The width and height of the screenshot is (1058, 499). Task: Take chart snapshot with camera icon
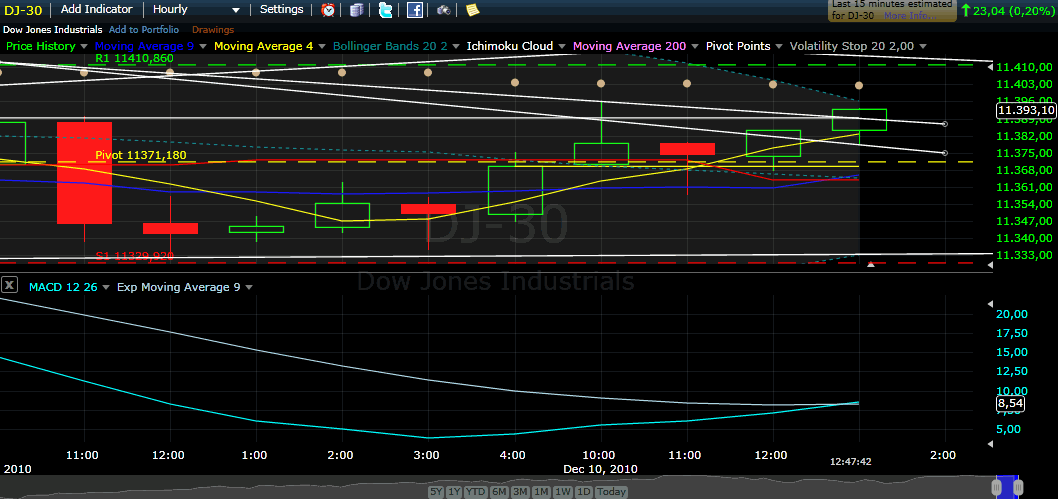443,9
